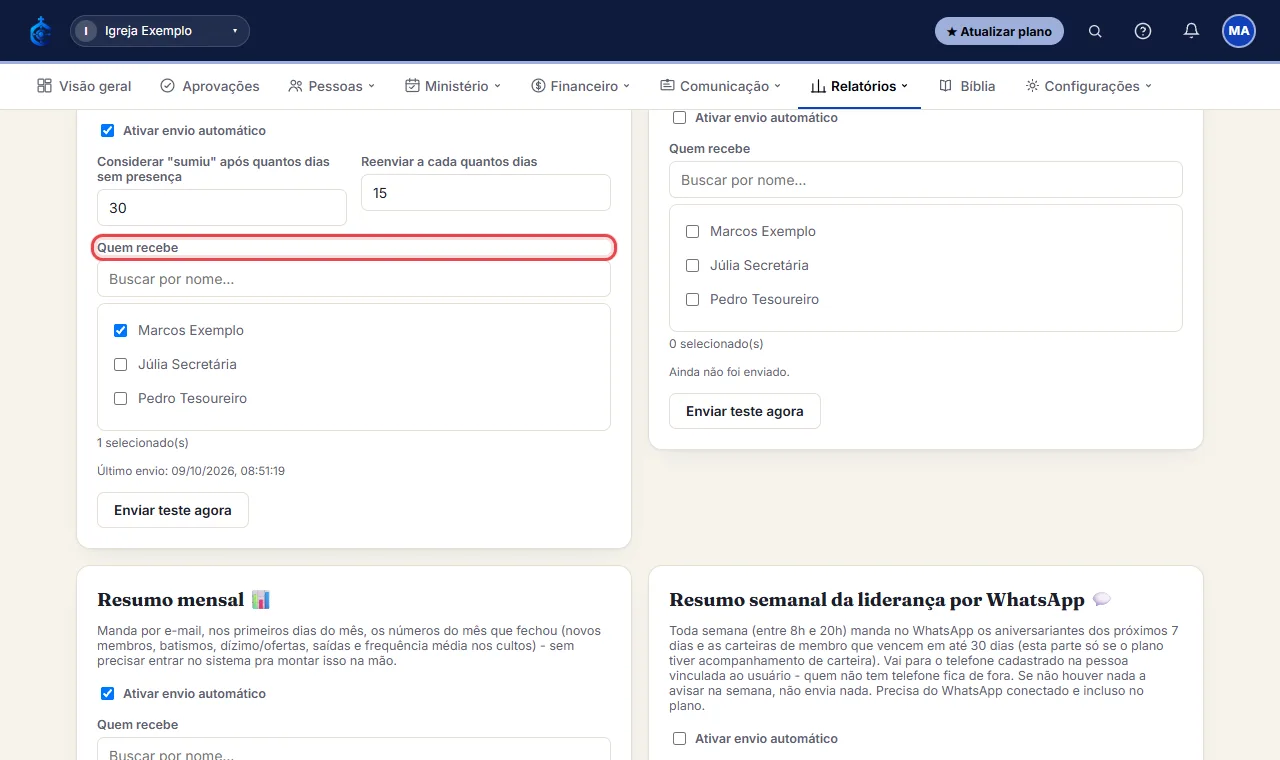Check Júlia Secretária in the 1 selecionado(s) list
Viewport: 1280px width, 760px height.
pos(121,364)
